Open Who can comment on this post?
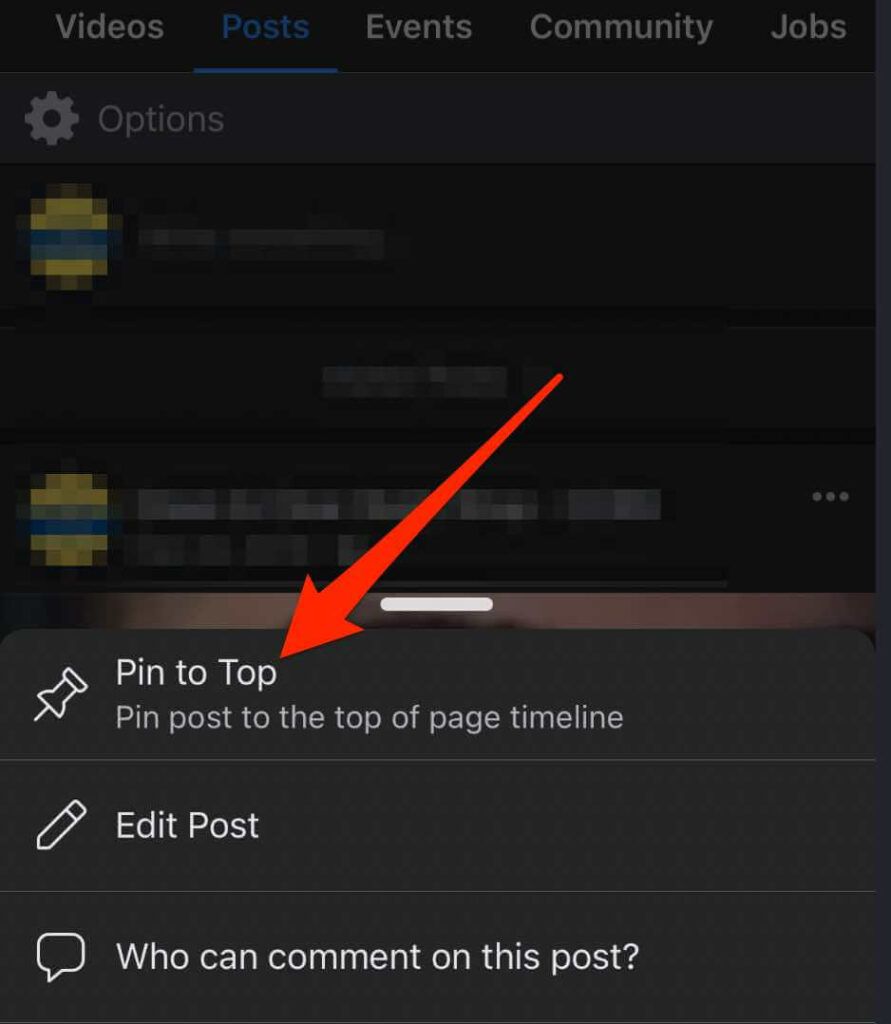The image size is (891, 1024). [438, 957]
